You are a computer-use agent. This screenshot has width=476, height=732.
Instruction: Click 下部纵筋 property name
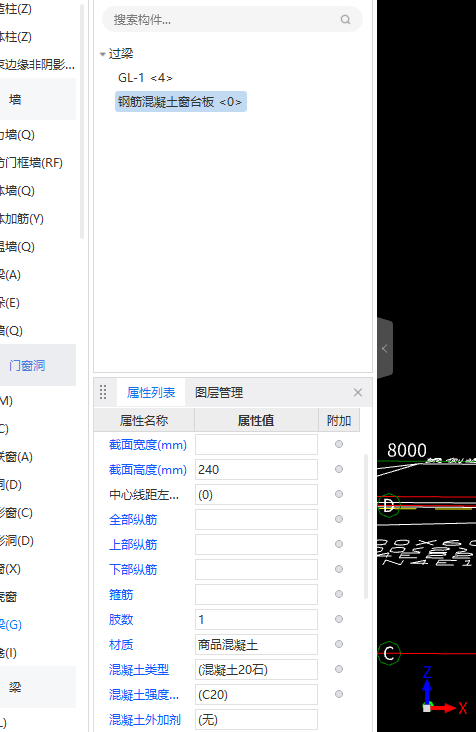point(133,570)
